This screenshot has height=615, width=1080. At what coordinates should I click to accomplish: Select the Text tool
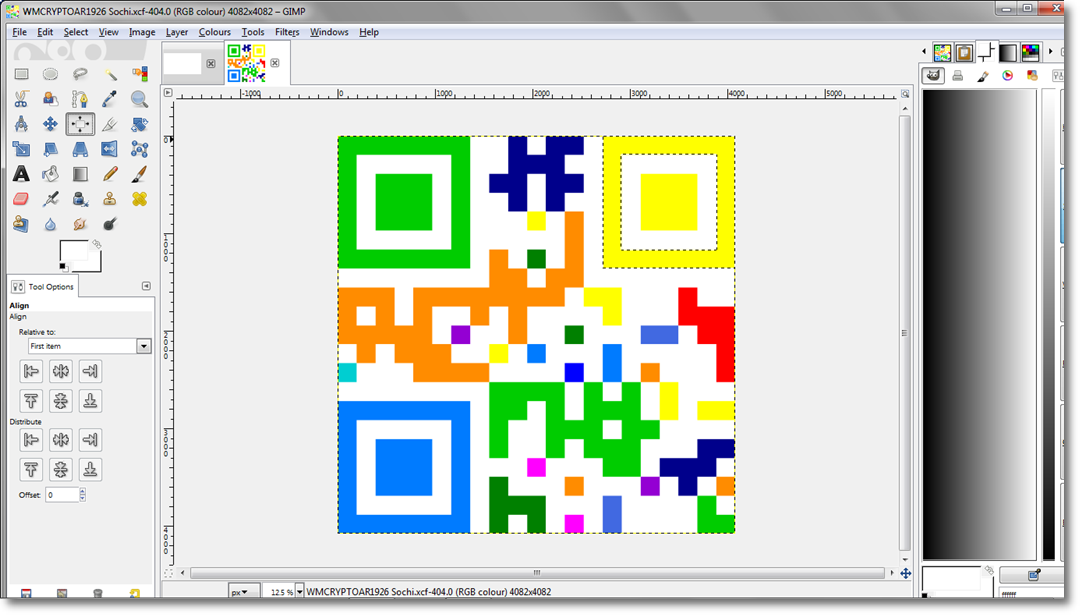click(21, 174)
